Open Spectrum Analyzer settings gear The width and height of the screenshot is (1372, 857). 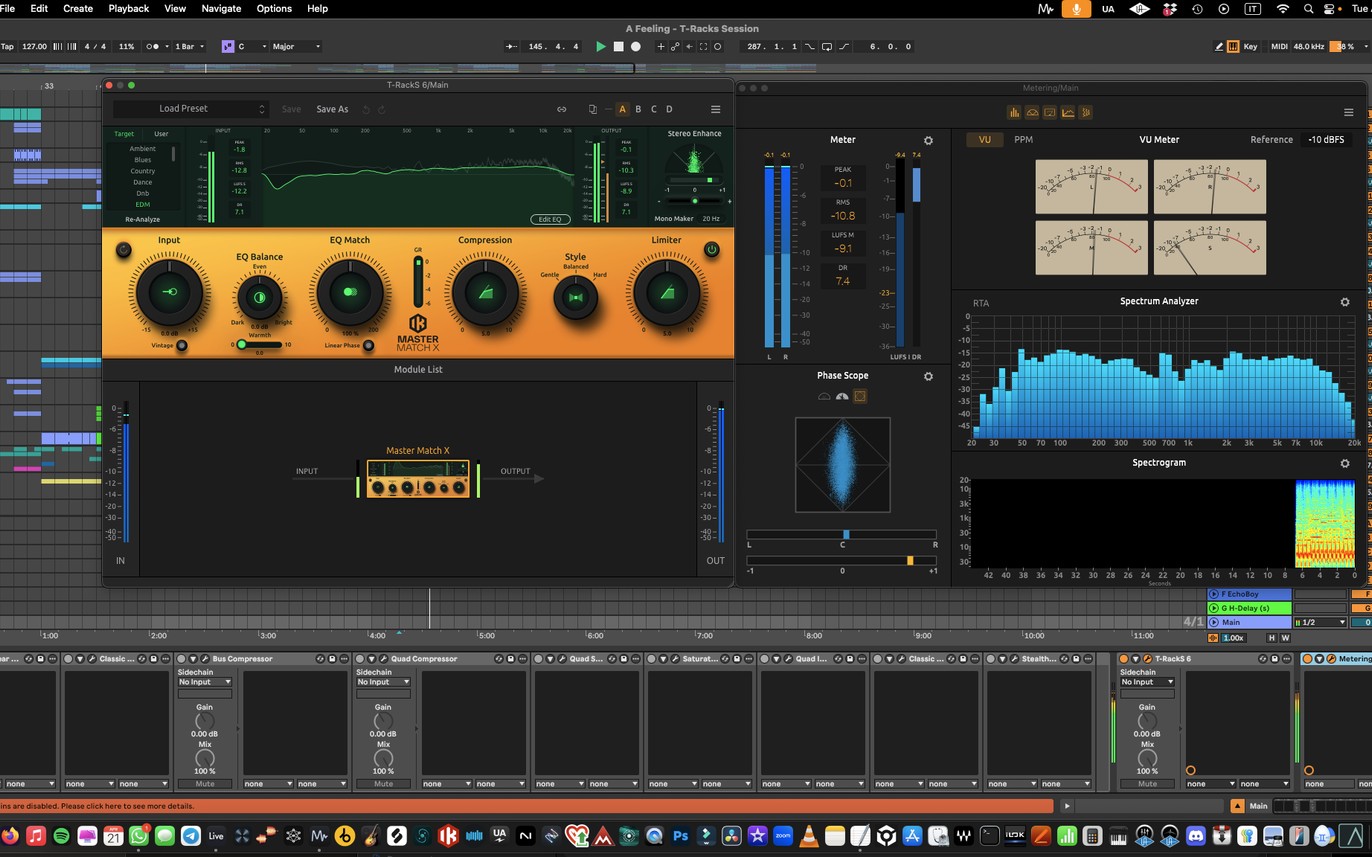click(x=1345, y=302)
